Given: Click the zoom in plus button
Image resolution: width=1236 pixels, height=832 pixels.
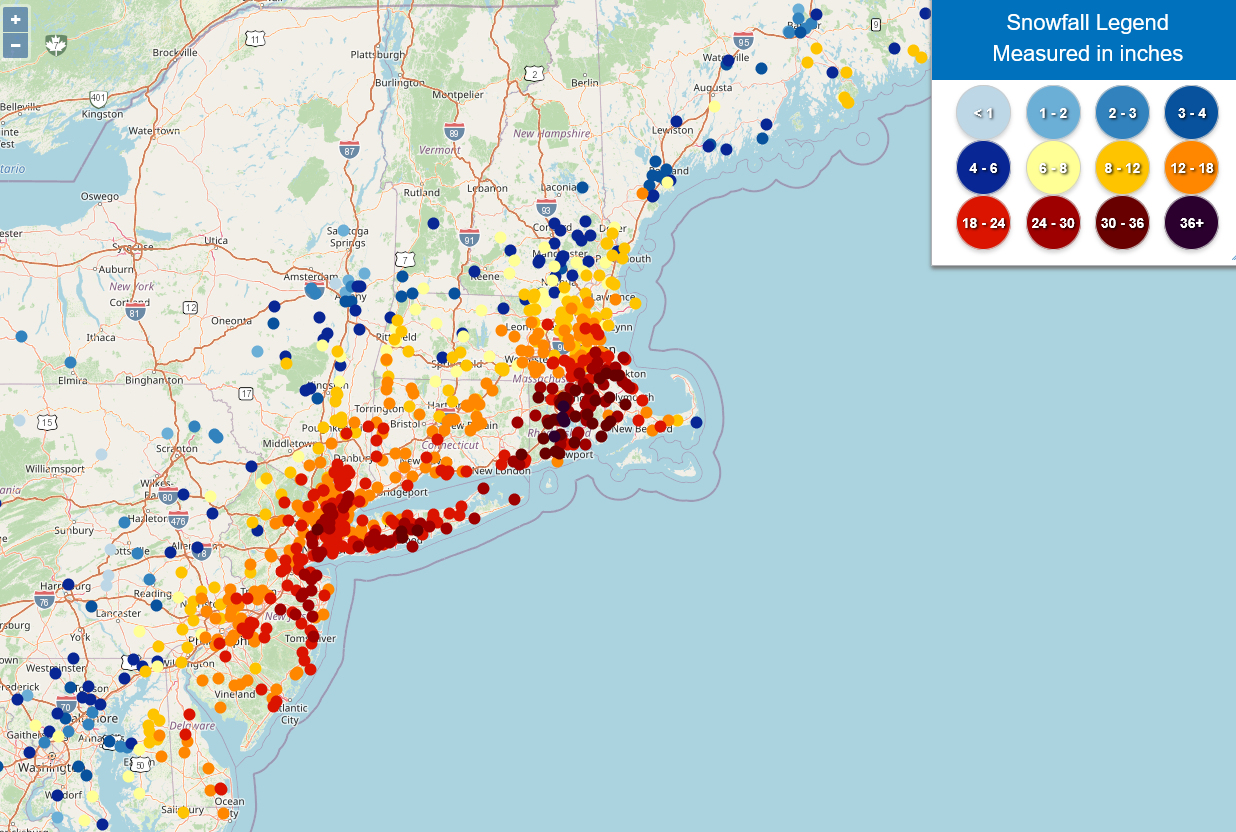Looking at the screenshot, I should [16, 19].
